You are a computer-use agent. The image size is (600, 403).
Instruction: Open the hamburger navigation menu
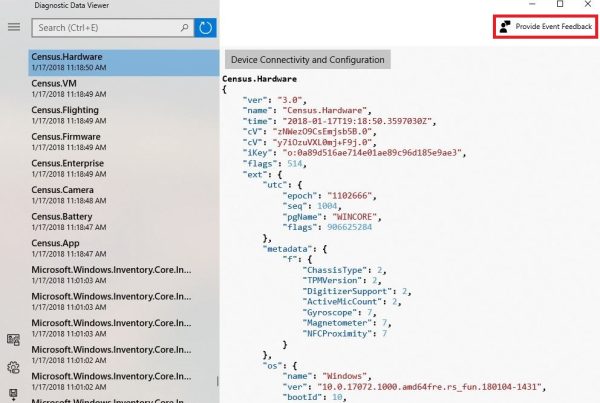click(13, 27)
